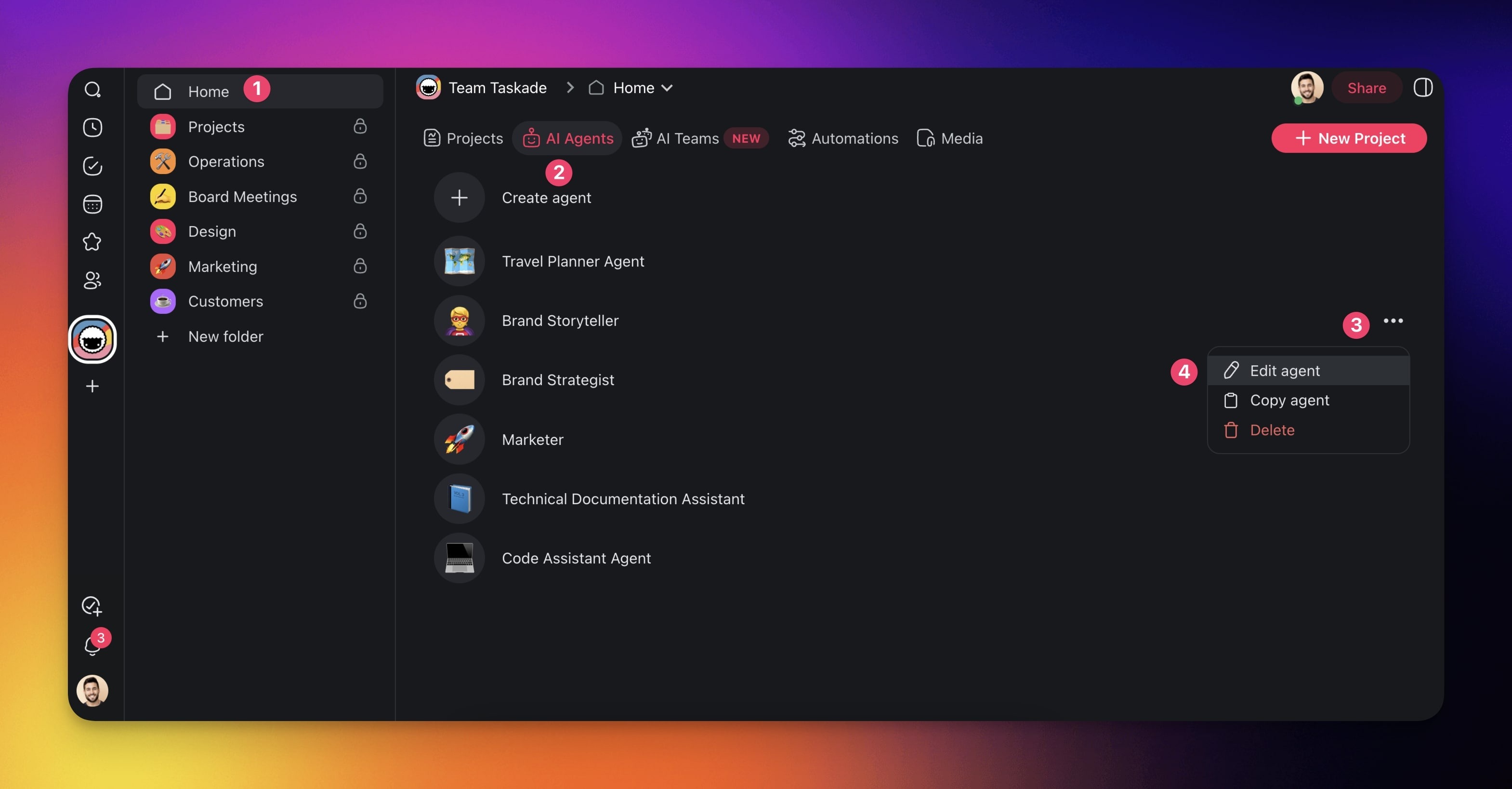1512x789 pixels.
Task: Toggle the right side panel layout icon
Action: pyautogui.click(x=1422, y=88)
